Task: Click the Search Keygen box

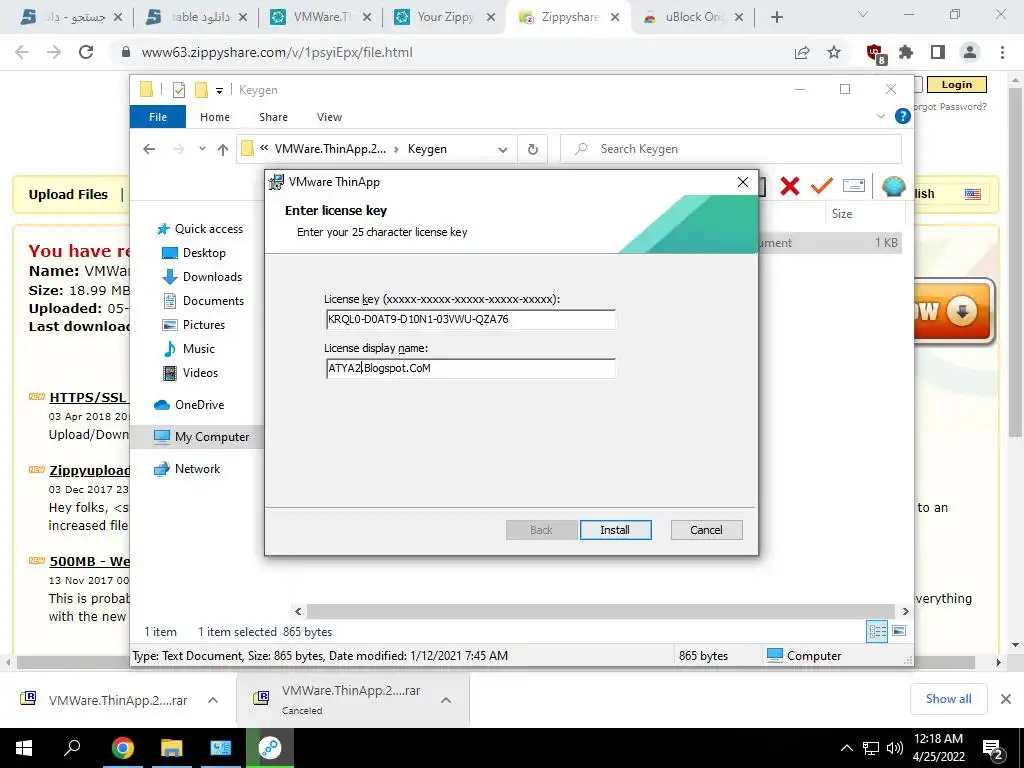Action: [x=731, y=149]
